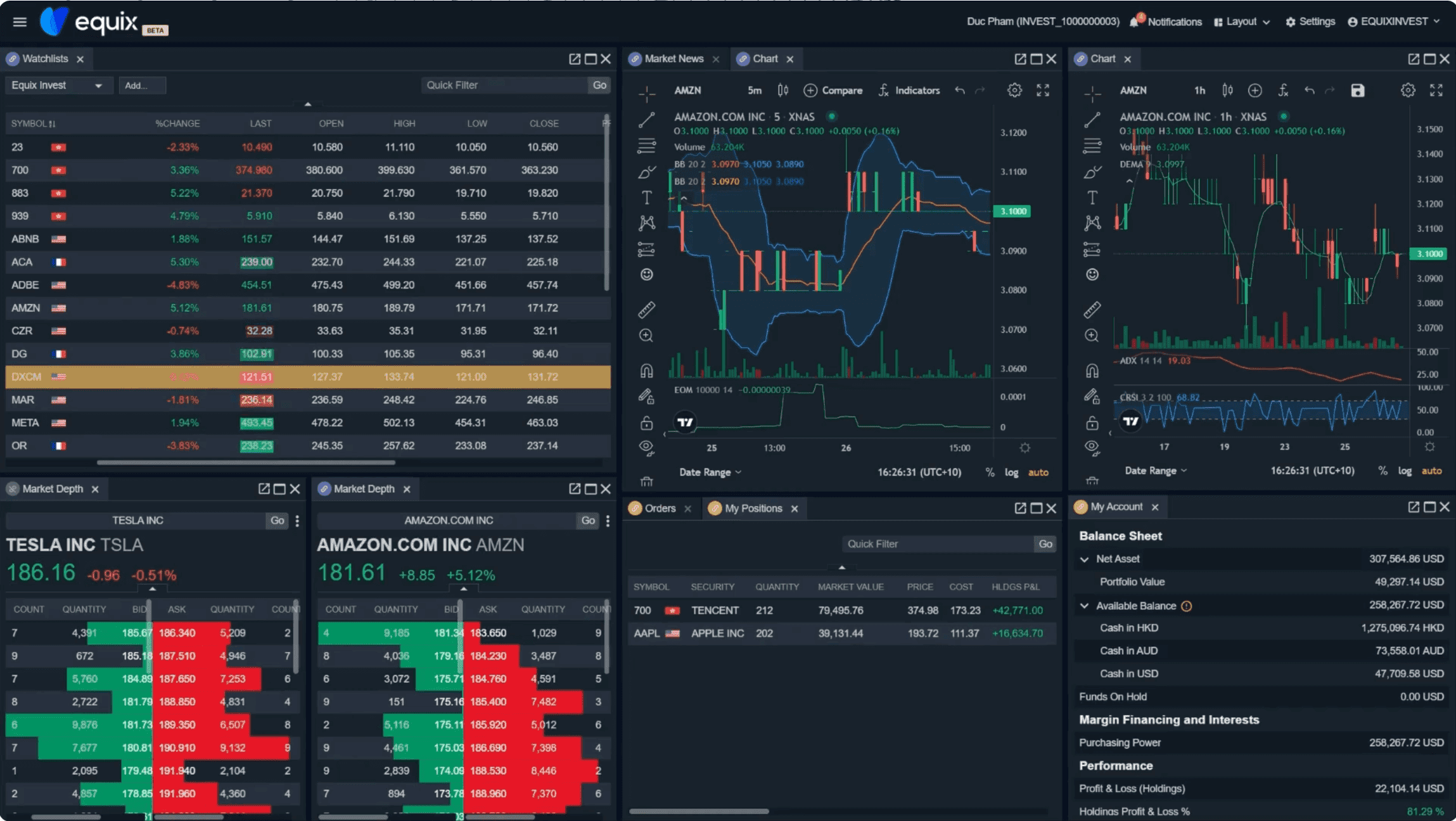Click Indicators in 5m chart

(909, 91)
